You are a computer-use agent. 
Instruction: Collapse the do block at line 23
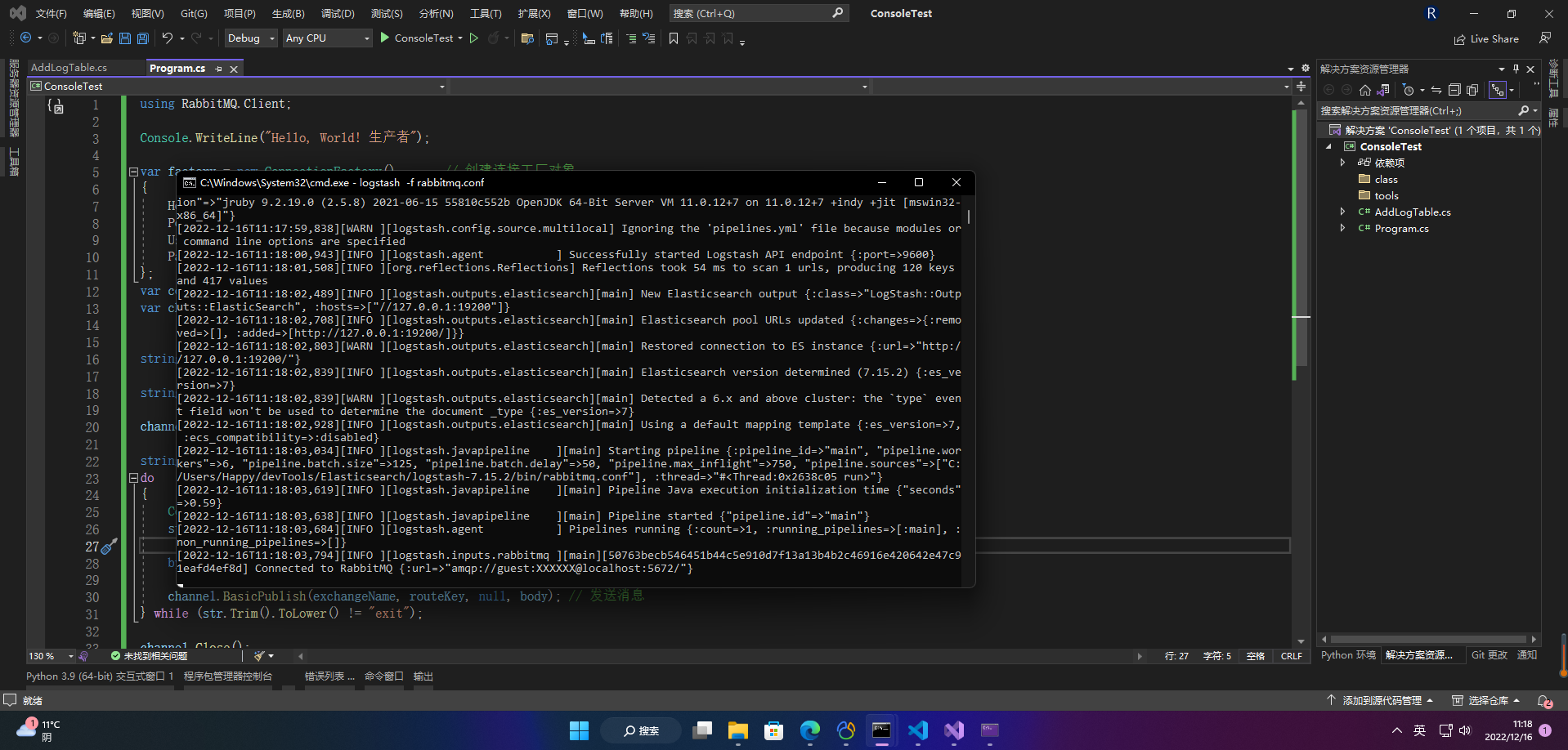[x=133, y=478]
